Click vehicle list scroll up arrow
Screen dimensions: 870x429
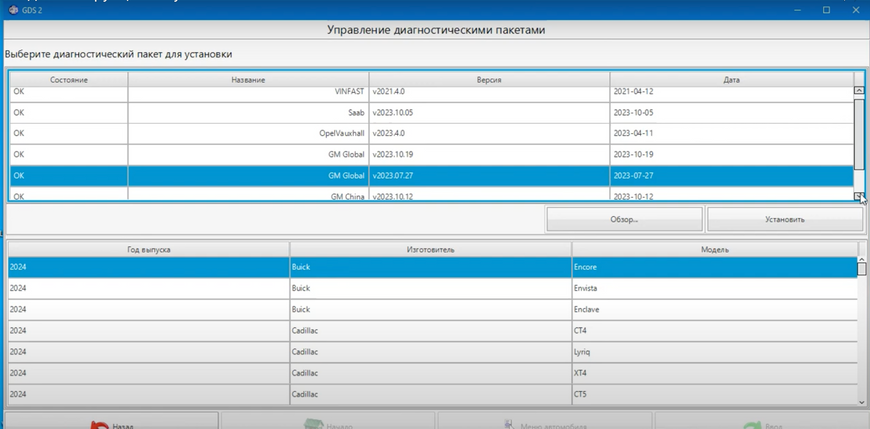coord(862,259)
